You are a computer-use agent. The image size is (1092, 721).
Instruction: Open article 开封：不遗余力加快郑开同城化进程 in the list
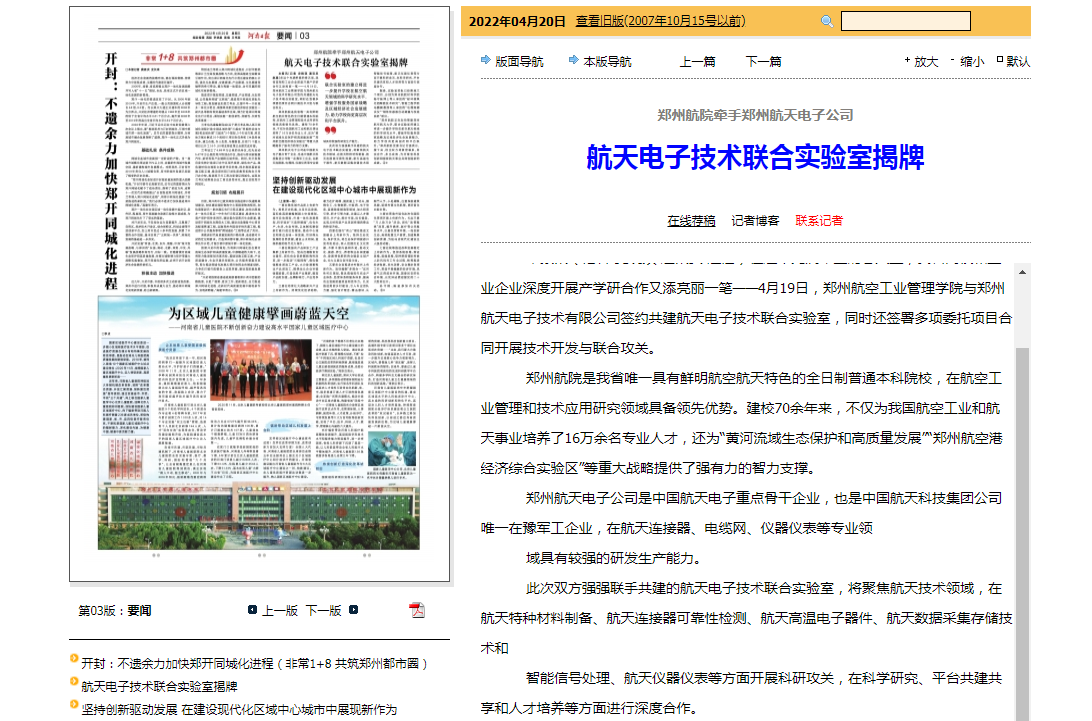(x=254, y=663)
